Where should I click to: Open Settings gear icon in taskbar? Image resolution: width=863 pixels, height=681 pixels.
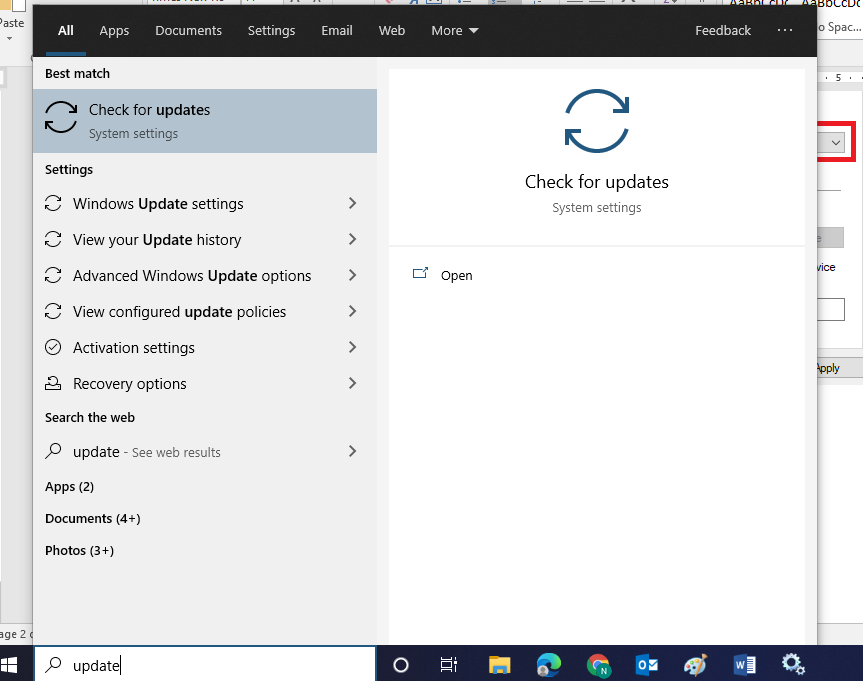point(794,665)
